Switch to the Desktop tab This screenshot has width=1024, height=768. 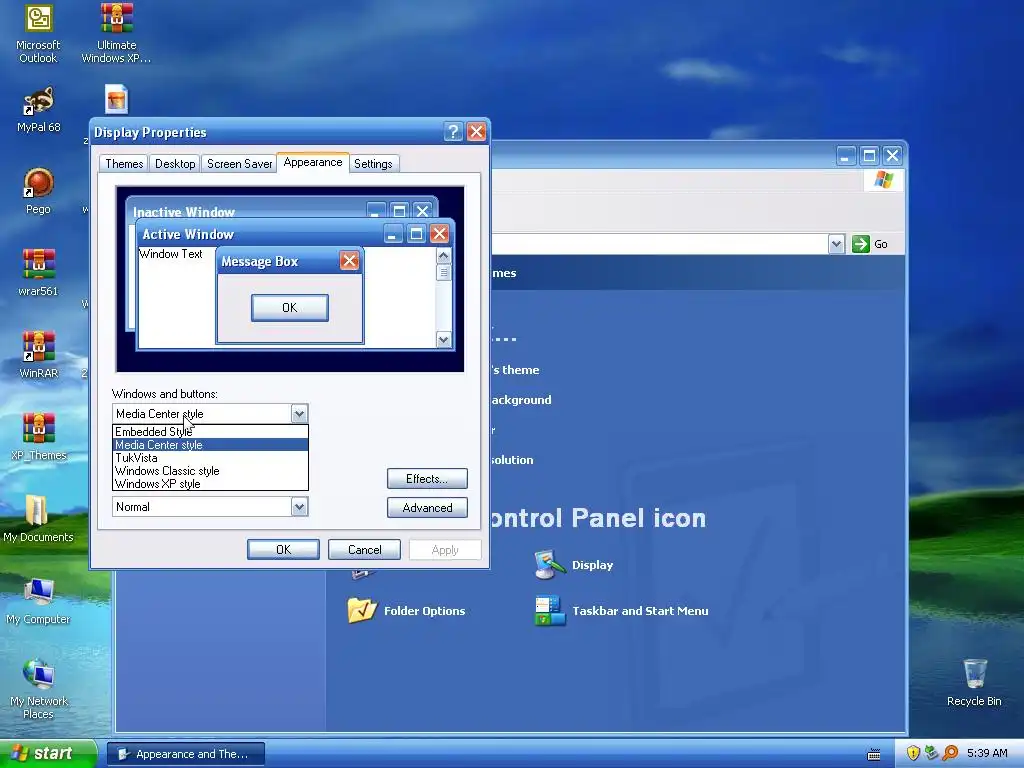click(x=175, y=164)
